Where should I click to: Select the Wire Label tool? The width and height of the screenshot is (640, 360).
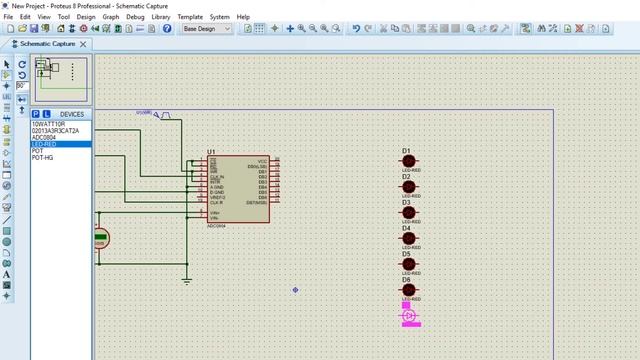click(x=7, y=97)
